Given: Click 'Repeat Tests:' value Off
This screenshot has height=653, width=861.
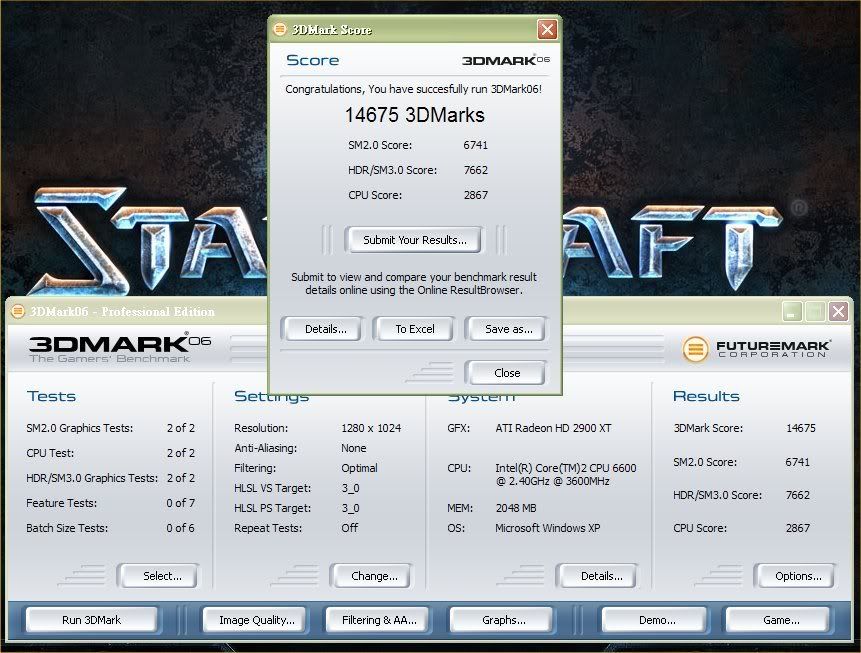Looking at the screenshot, I should point(349,528).
